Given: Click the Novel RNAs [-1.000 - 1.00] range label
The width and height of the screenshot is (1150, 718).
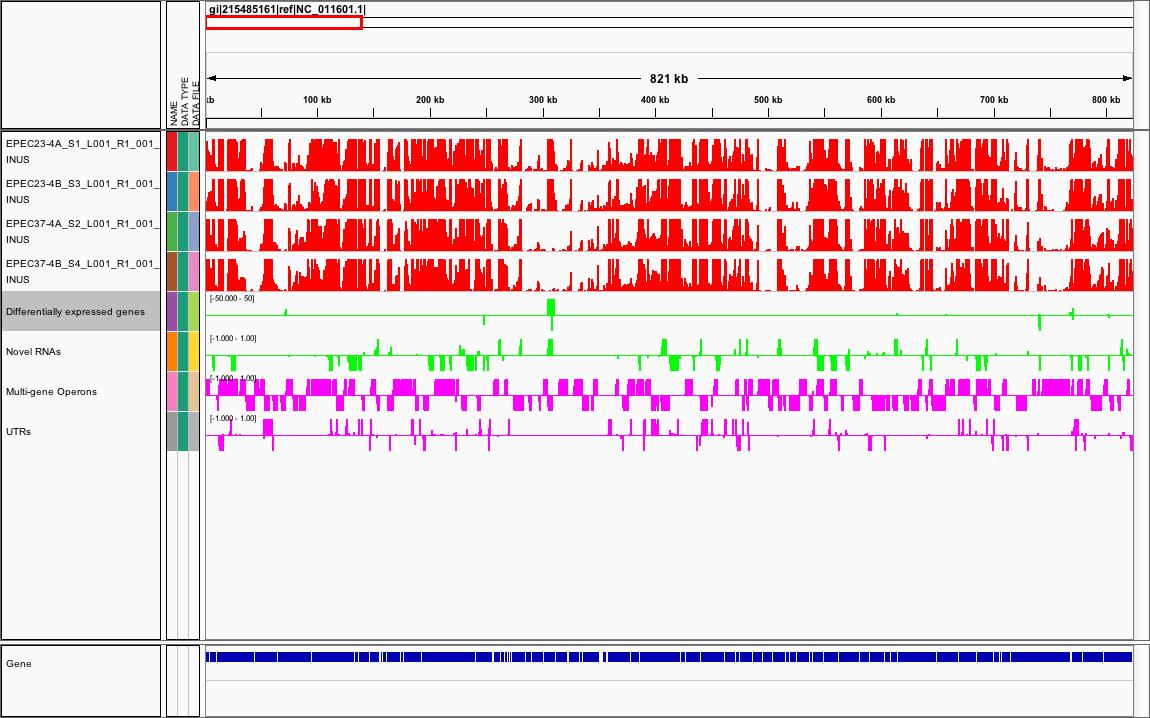Looking at the screenshot, I should [x=233, y=338].
